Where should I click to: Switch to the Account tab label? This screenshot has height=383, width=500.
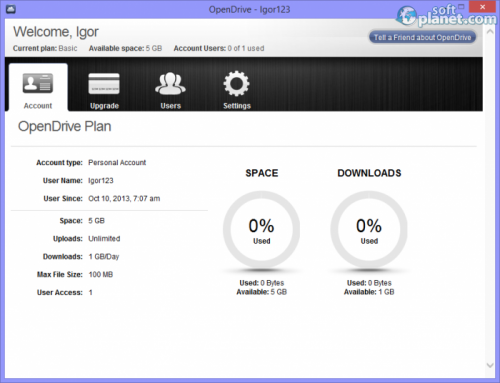(38, 106)
